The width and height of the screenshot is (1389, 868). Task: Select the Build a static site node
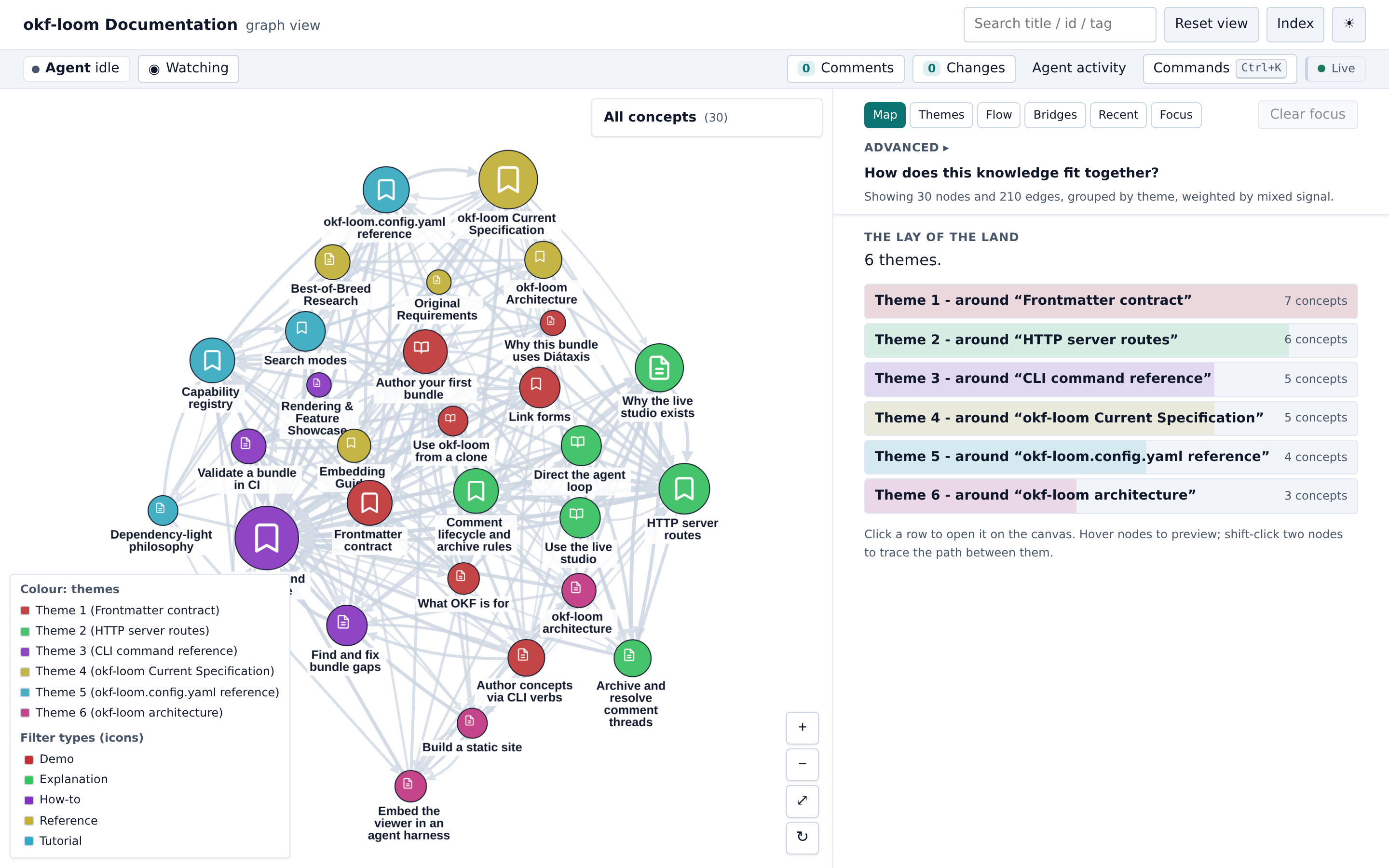click(472, 723)
